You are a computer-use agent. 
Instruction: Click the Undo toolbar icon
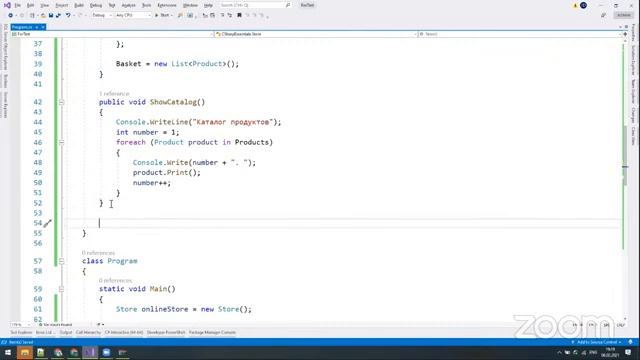tap(68, 15)
